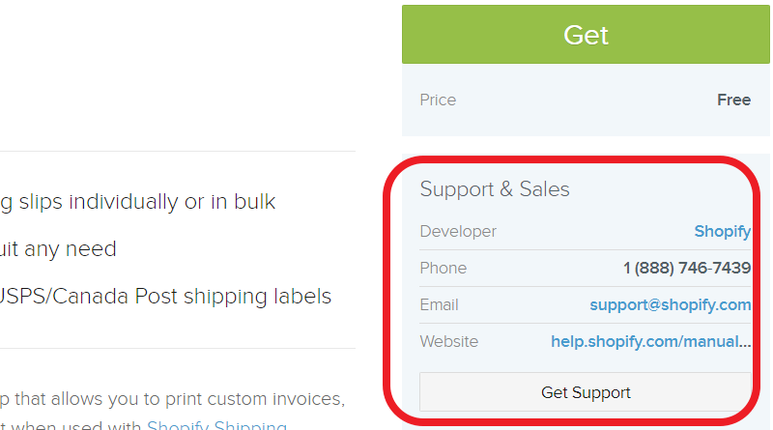Viewport: 773px width, 430px height.
Task: Click the Price label
Action: [438, 100]
